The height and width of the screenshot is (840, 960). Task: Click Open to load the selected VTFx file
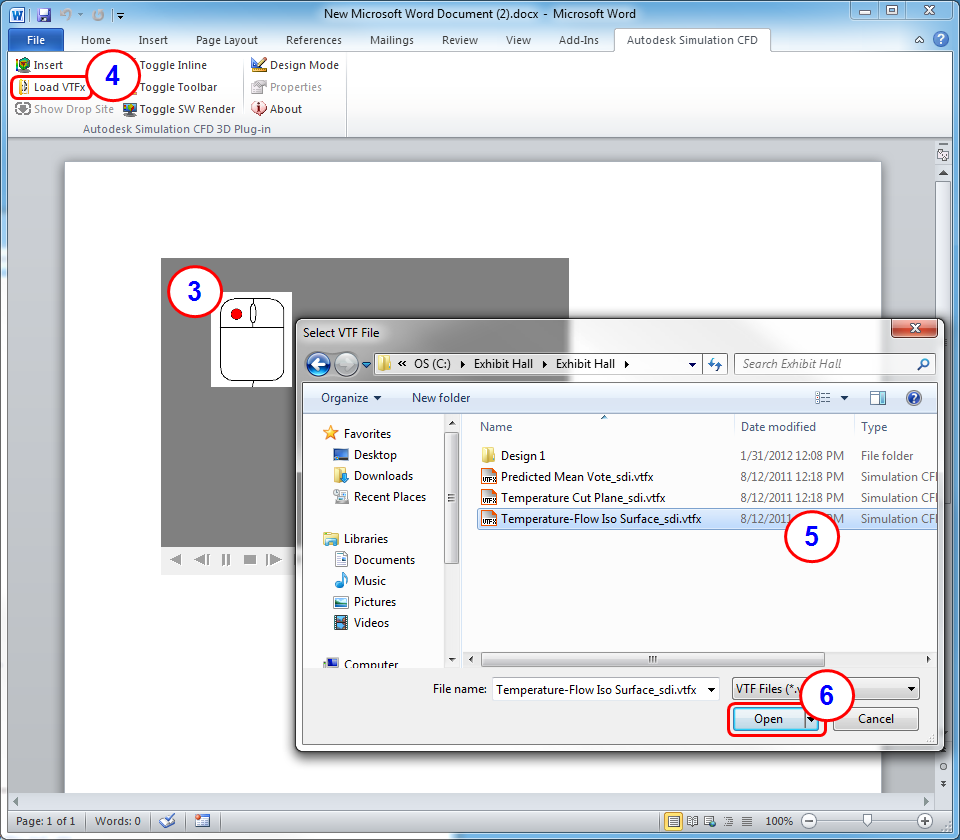767,718
